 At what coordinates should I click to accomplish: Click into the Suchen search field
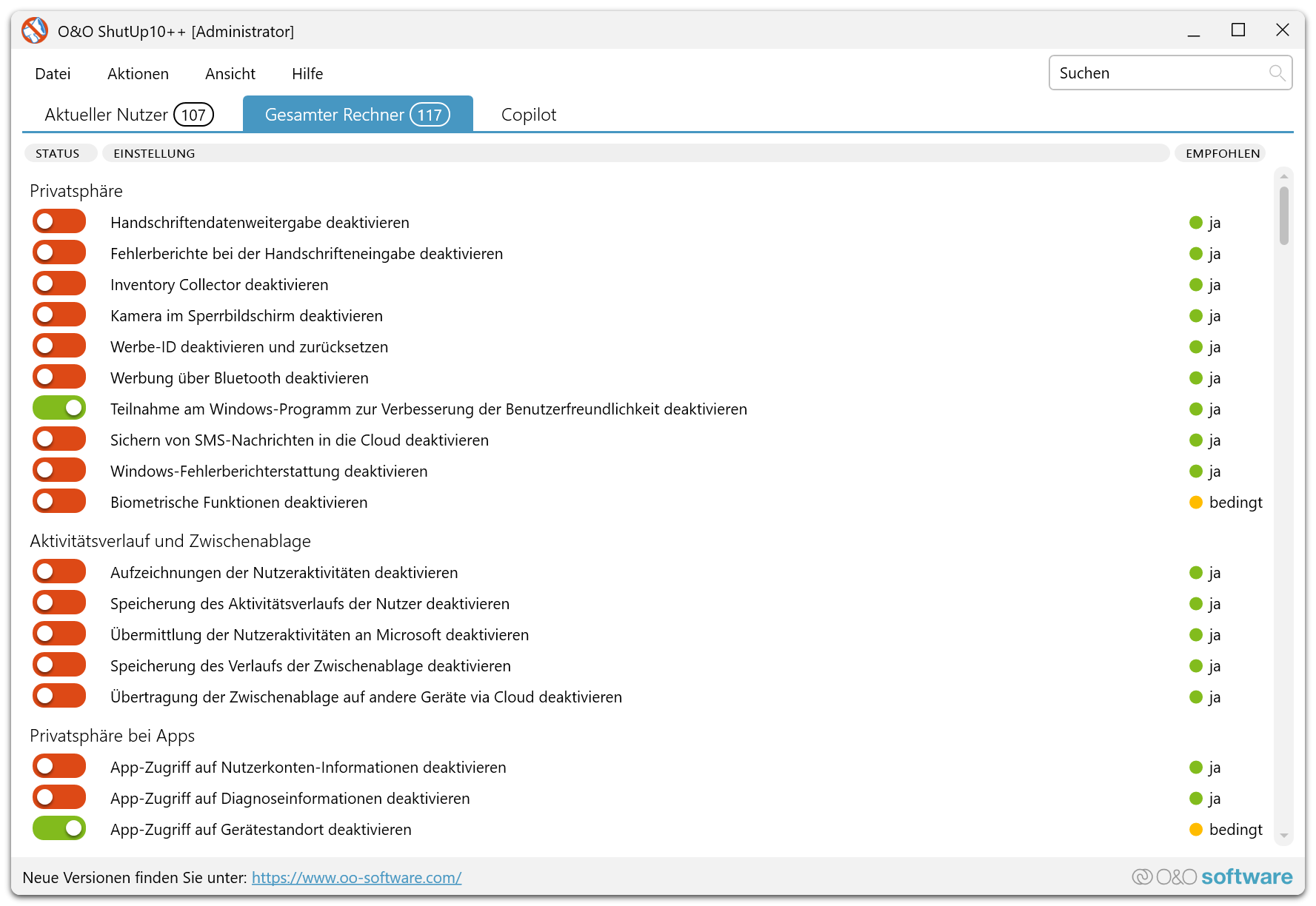1159,73
